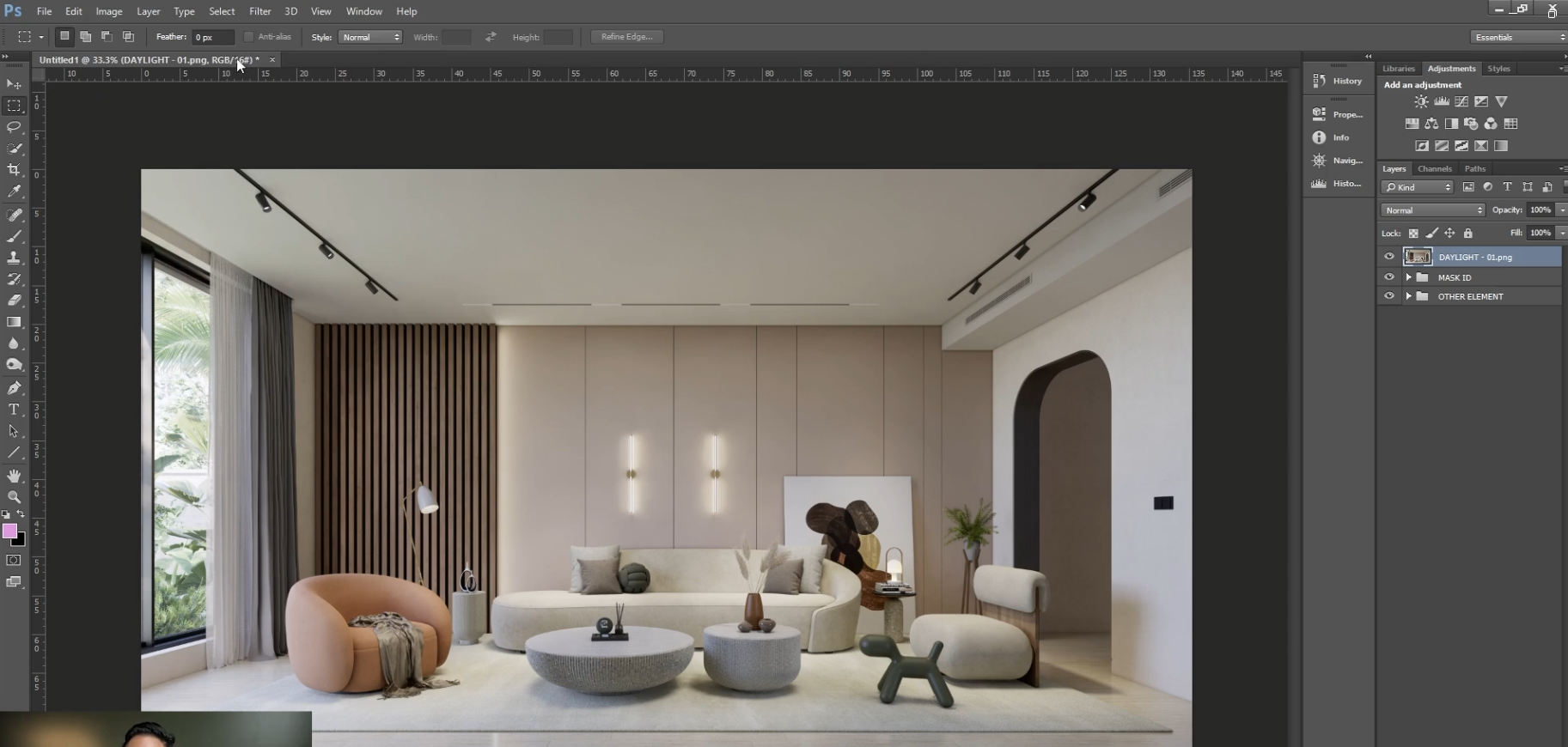Image resolution: width=1568 pixels, height=747 pixels.
Task: Open the Fill slider dropdown arrow
Action: (1562, 233)
